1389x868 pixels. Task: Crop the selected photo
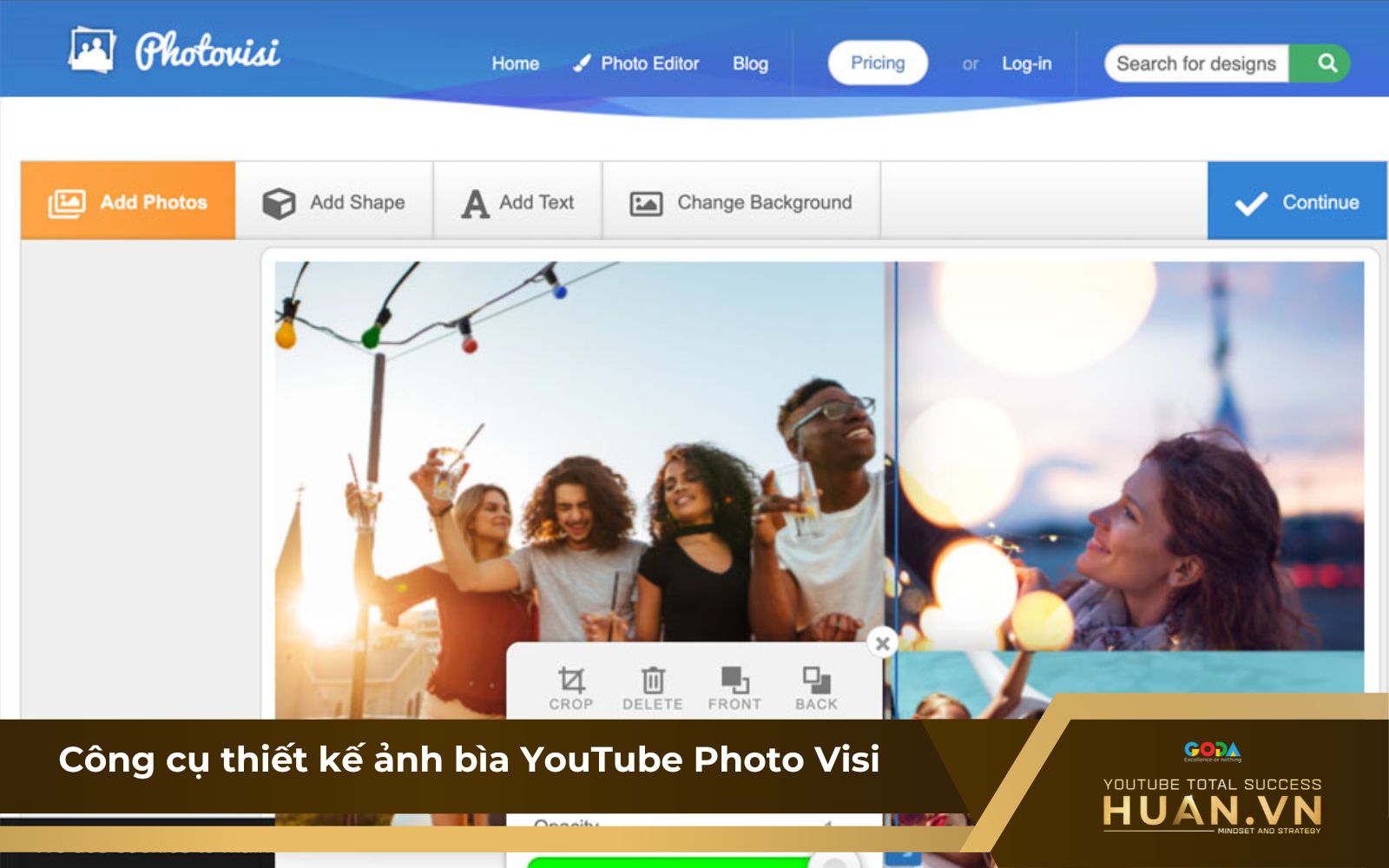click(x=570, y=689)
